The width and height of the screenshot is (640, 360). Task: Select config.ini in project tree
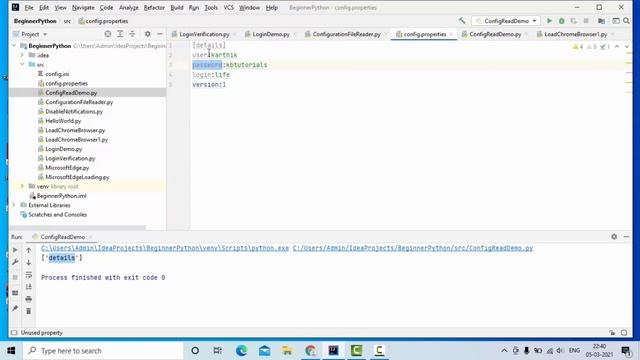click(57, 74)
